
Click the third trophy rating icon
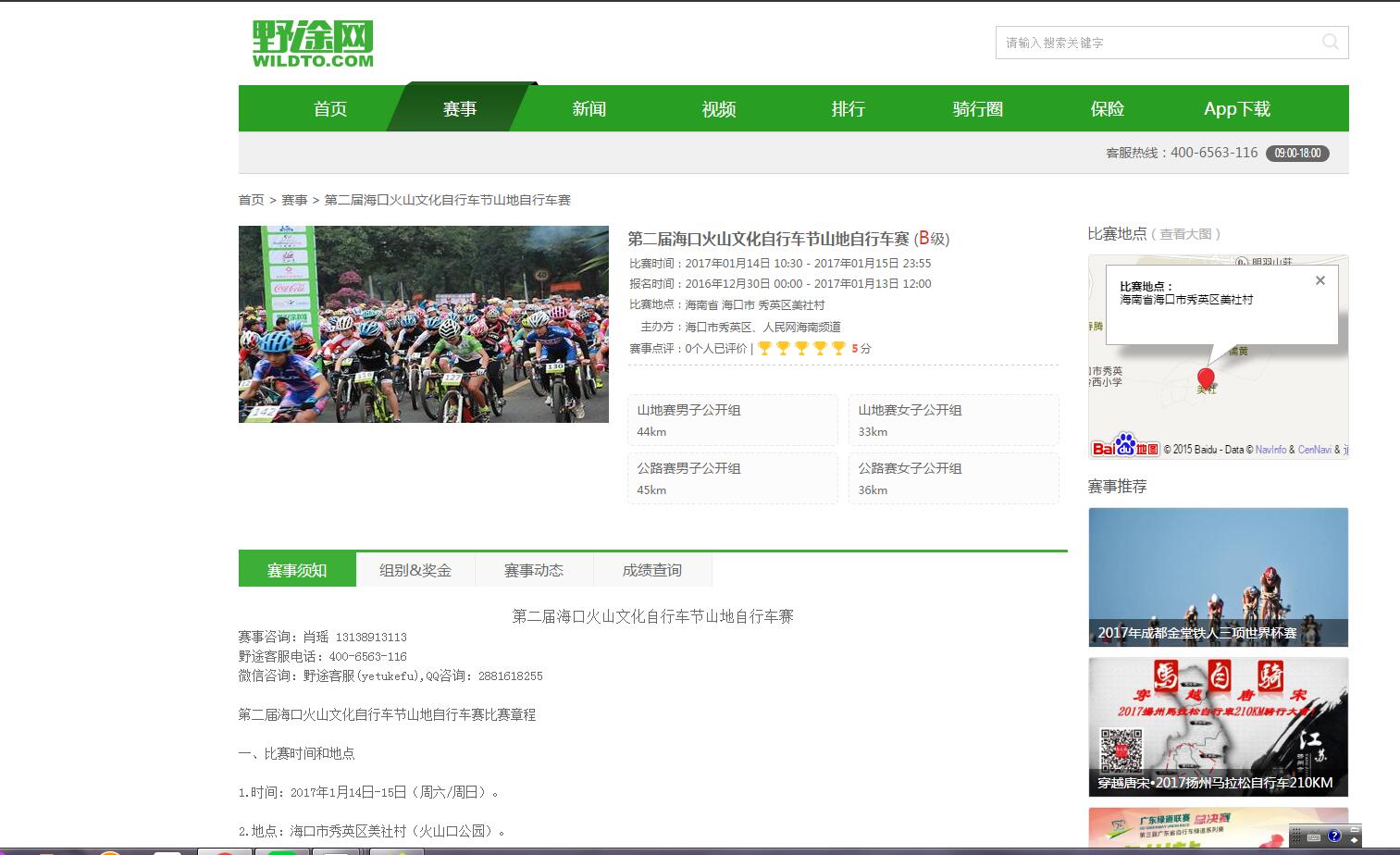[x=801, y=348]
